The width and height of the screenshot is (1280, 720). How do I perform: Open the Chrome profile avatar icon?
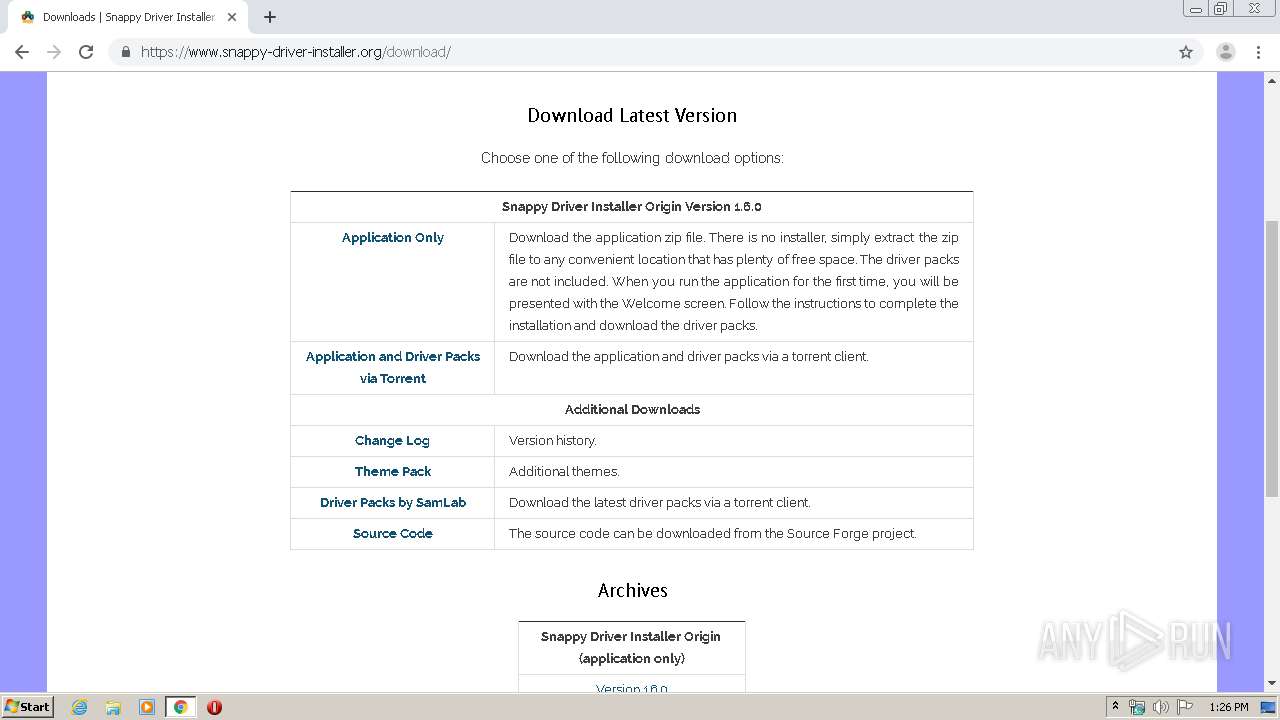[1225, 52]
